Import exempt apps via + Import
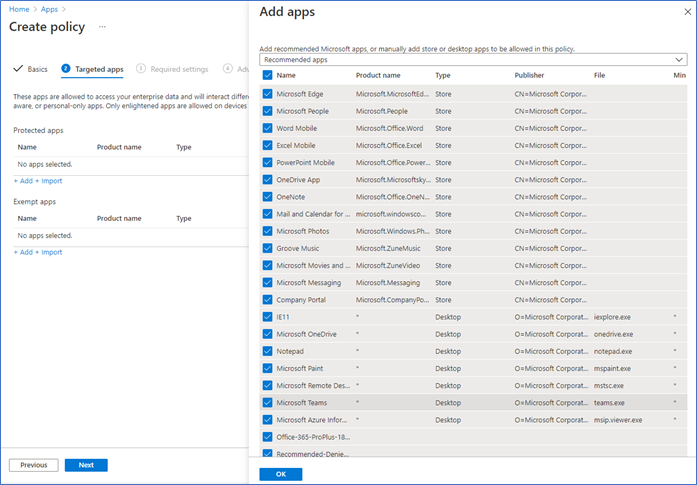697x485 pixels. (48, 252)
